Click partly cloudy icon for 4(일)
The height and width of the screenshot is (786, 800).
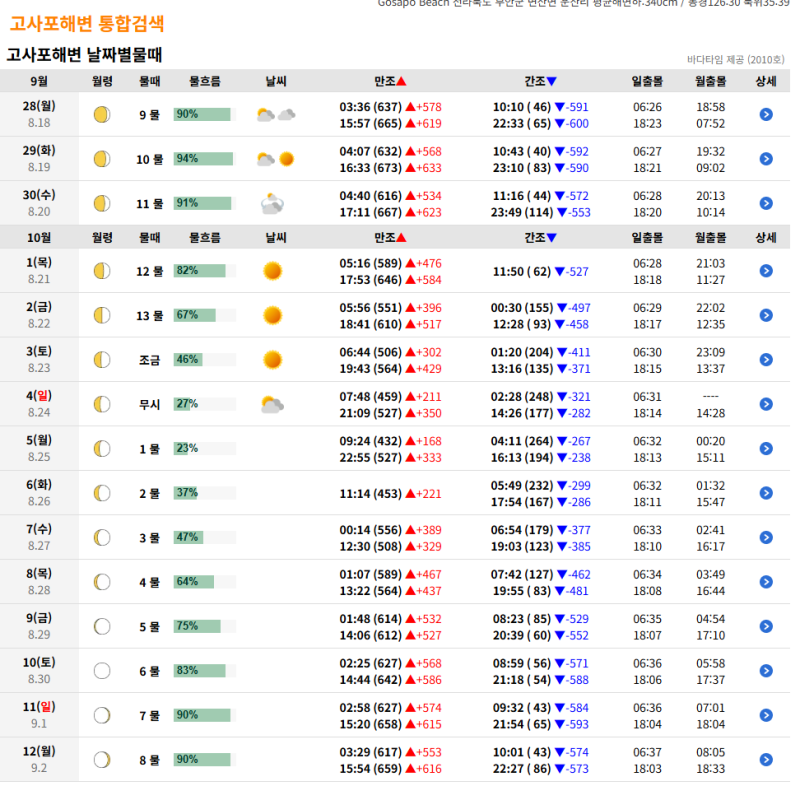272,404
